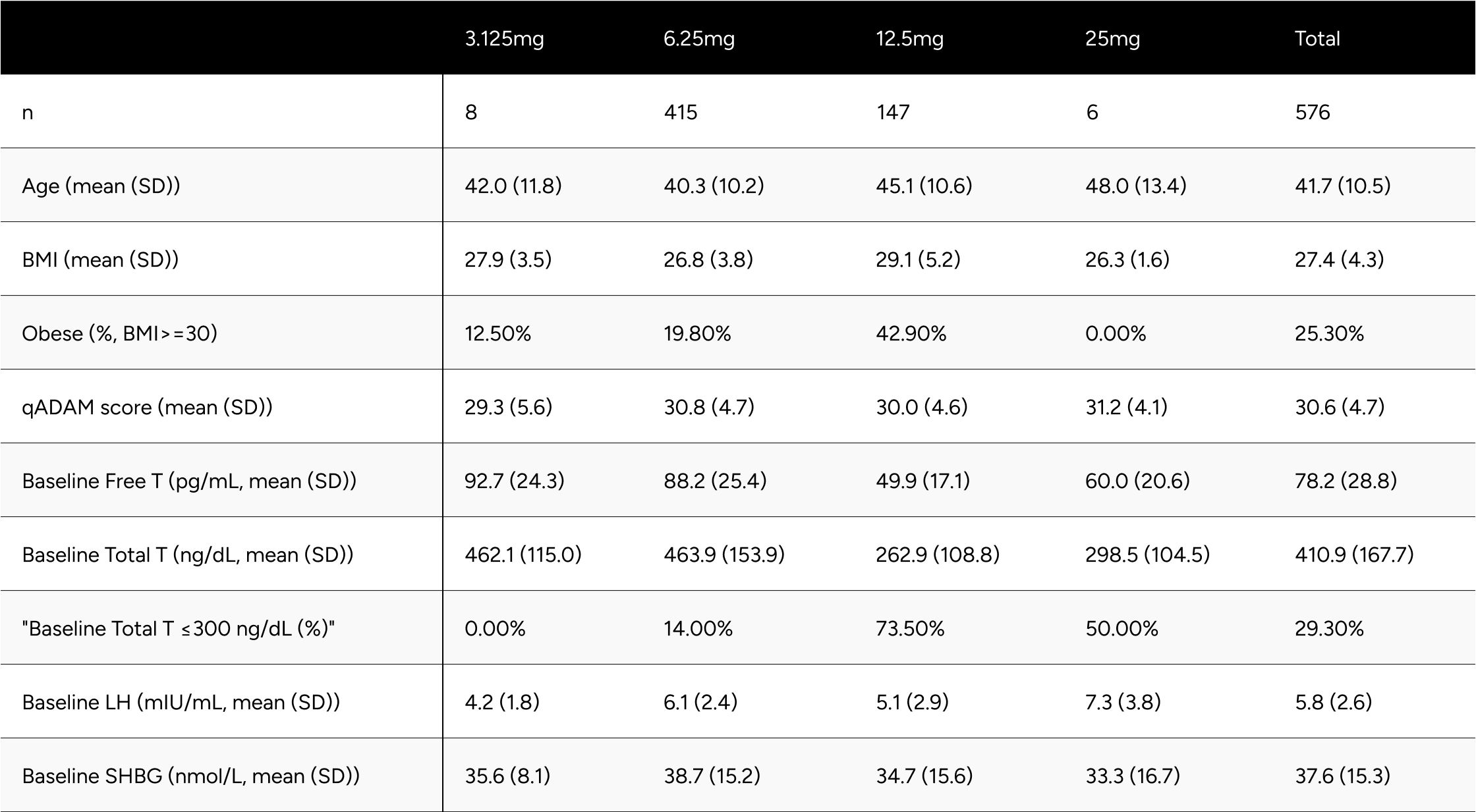
Task: Select the 7.3 (3.8) LH cell
Action: 1123,703
